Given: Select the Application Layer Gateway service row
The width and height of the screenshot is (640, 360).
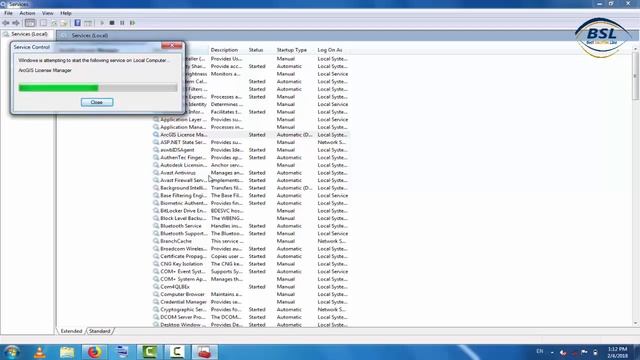Looking at the screenshot, I should click(251, 120).
